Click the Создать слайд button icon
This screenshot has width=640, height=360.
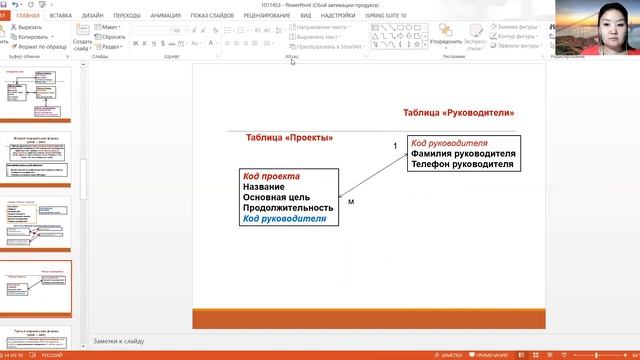pyautogui.click(x=82, y=30)
